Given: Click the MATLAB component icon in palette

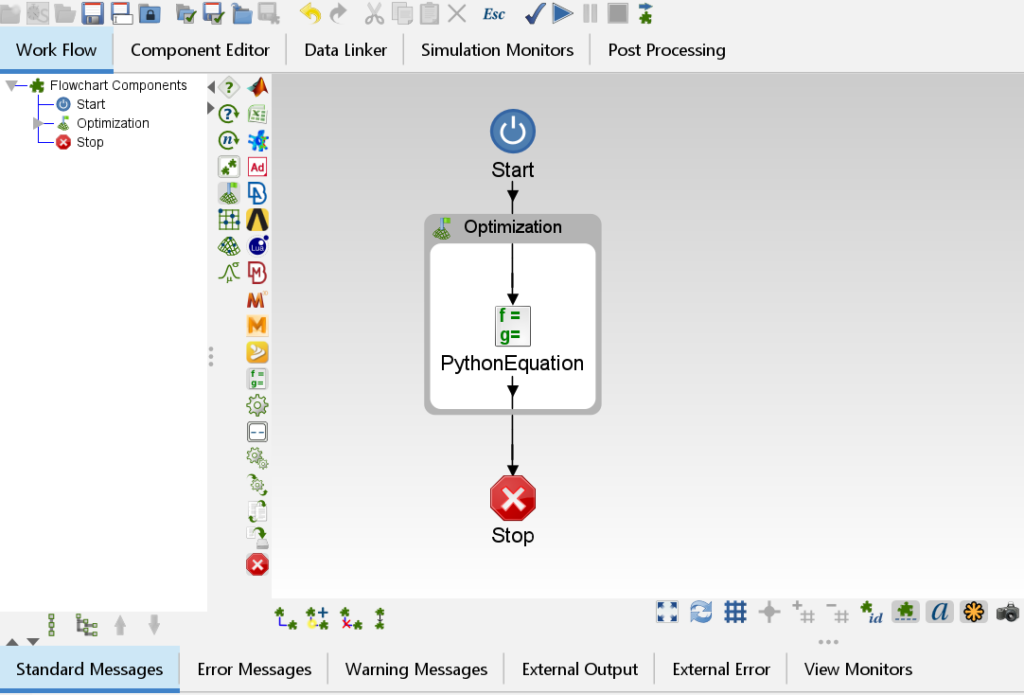Looking at the screenshot, I should coord(257,87).
